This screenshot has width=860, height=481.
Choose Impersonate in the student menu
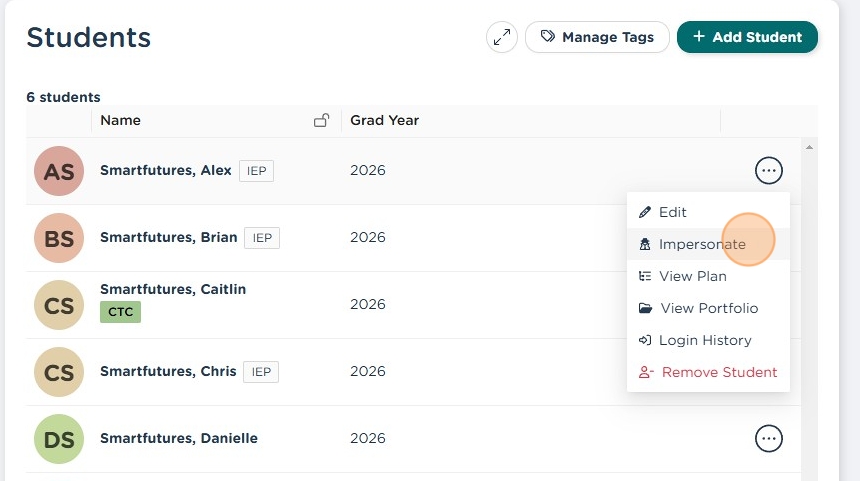(x=701, y=244)
